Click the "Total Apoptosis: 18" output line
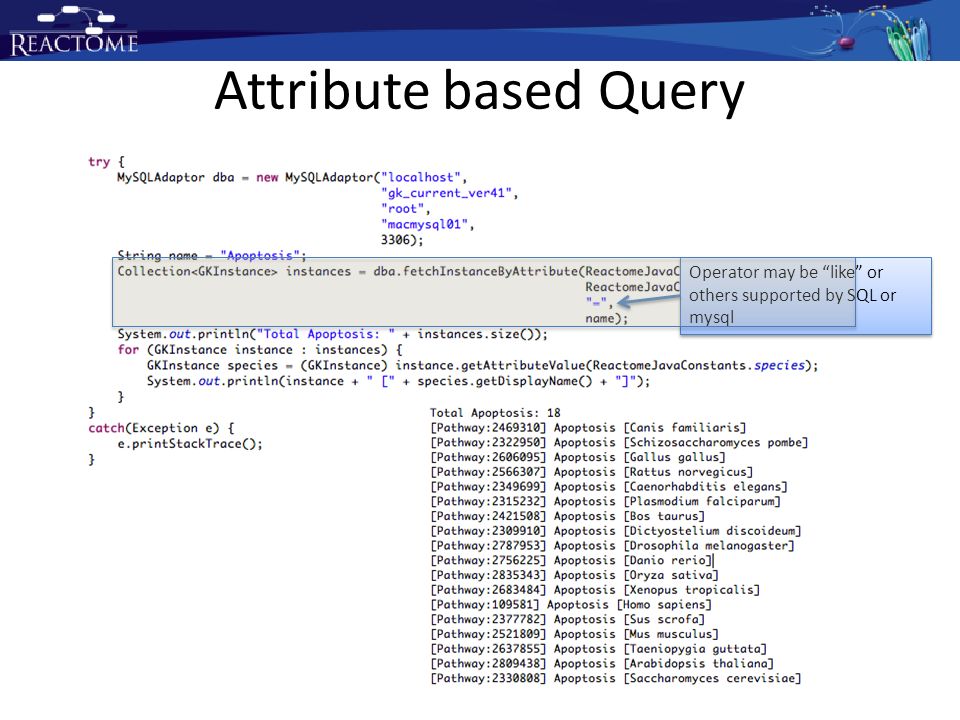Viewport: 960px width, 720px height. tap(495, 413)
